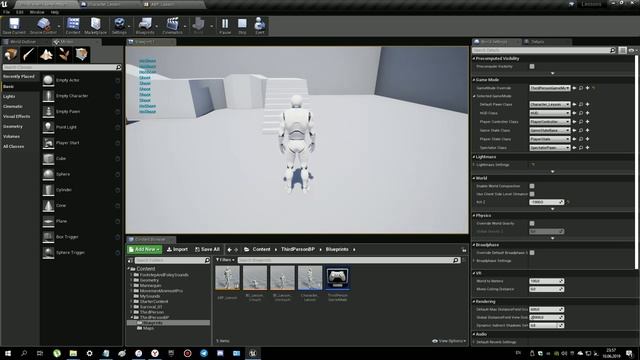Click the Cone shape icon
This screenshot has width=640, height=360.
pos(48,205)
